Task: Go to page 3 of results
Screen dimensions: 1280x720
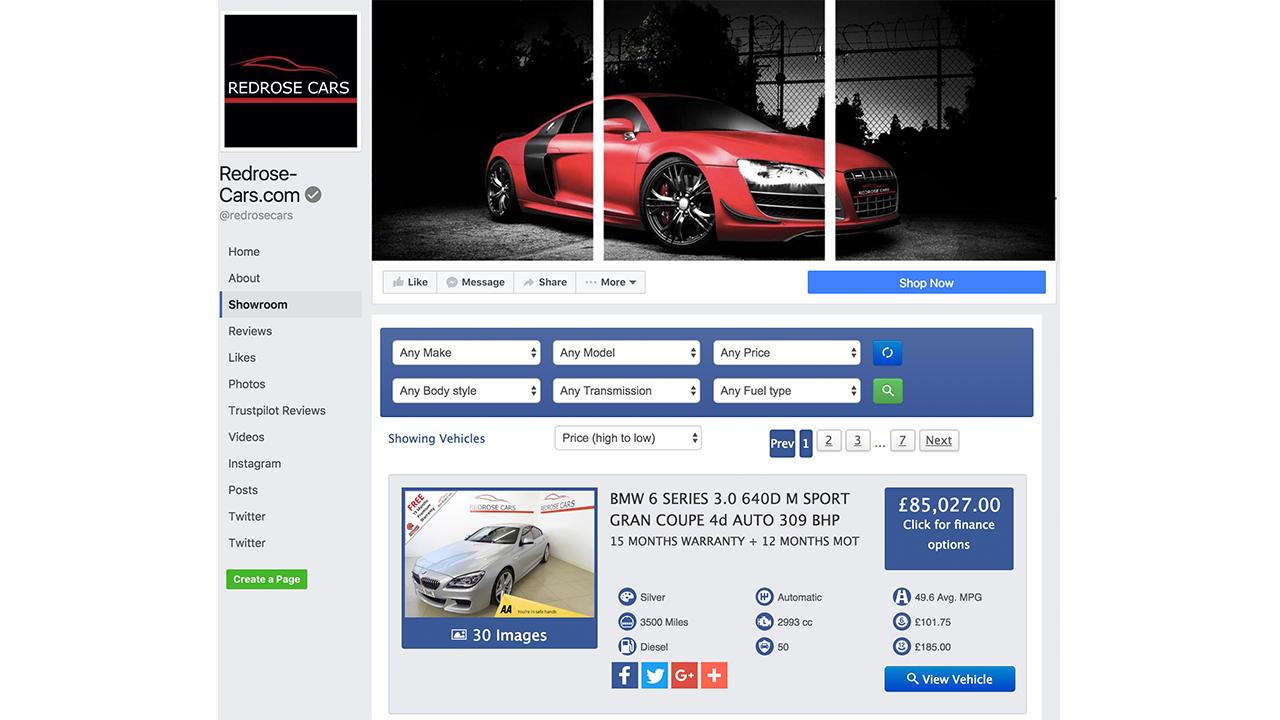Action: pyautogui.click(x=857, y=441)
